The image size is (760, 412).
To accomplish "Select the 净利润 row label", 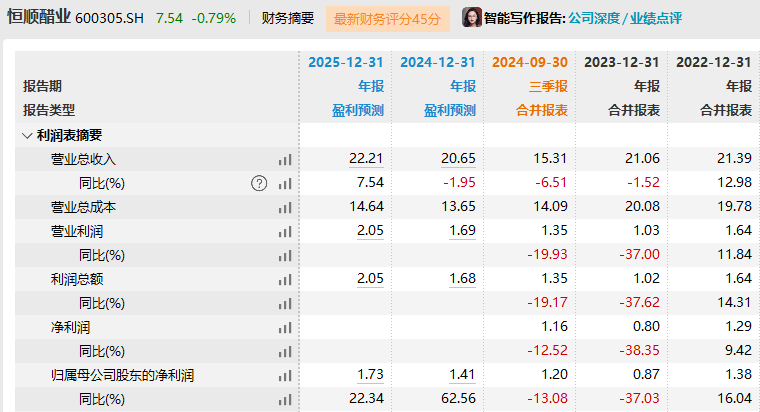I will point(70,328).
